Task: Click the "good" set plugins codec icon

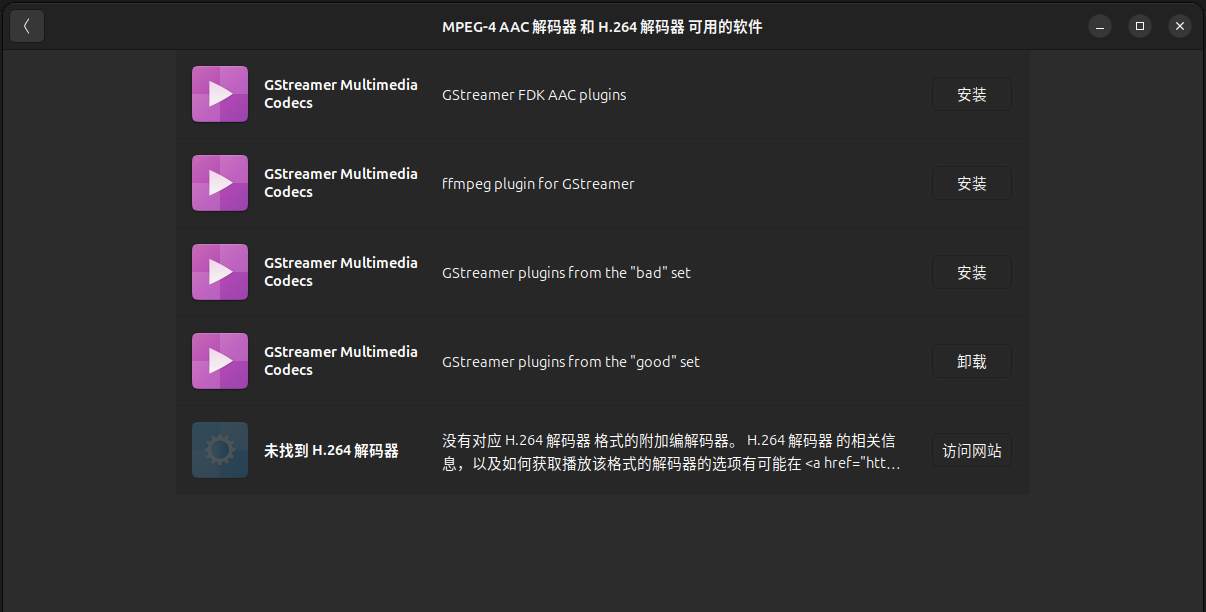Action: [x=220, y=361]
